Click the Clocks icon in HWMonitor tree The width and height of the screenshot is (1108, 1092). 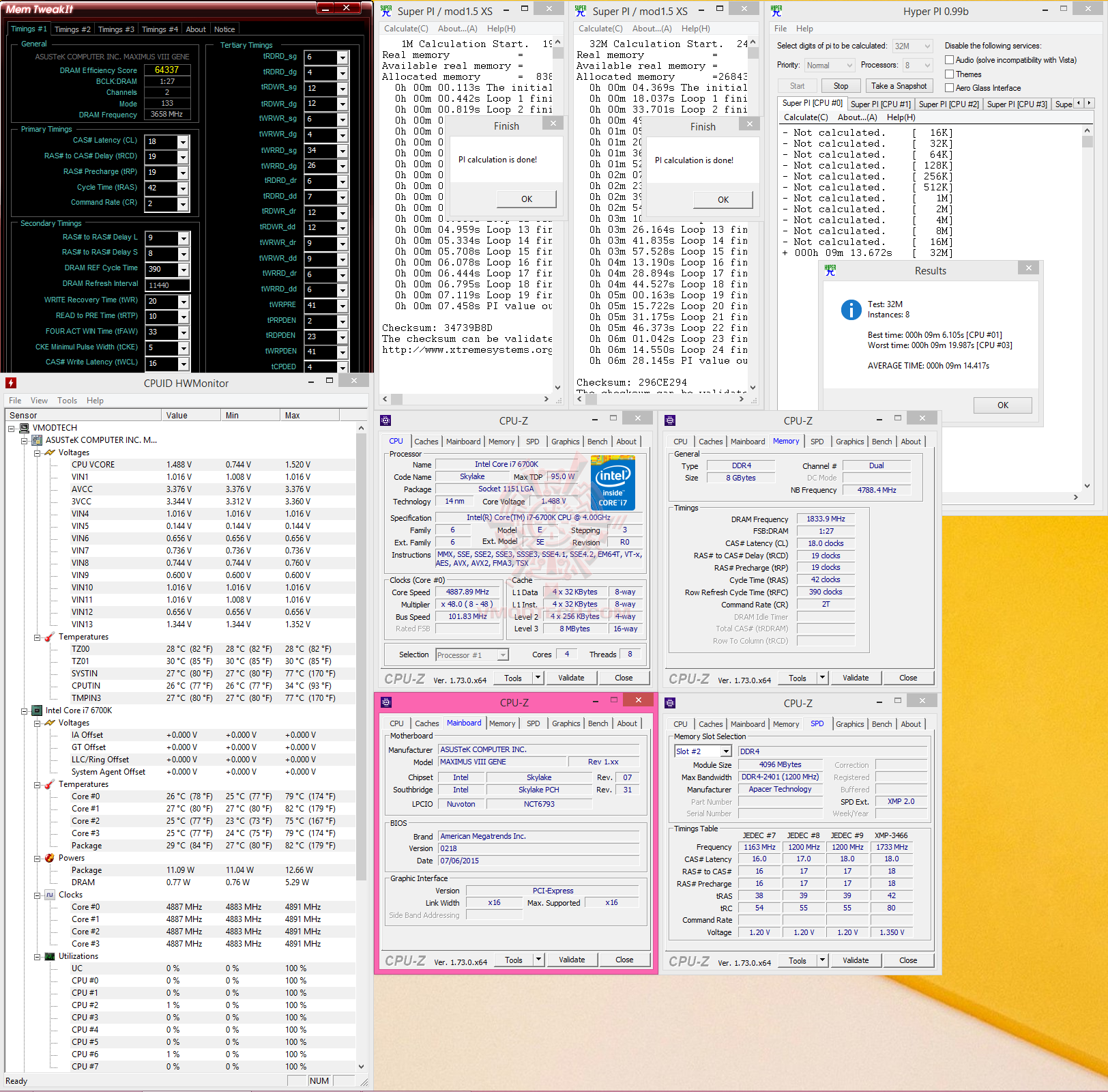[x=50, y=895]
